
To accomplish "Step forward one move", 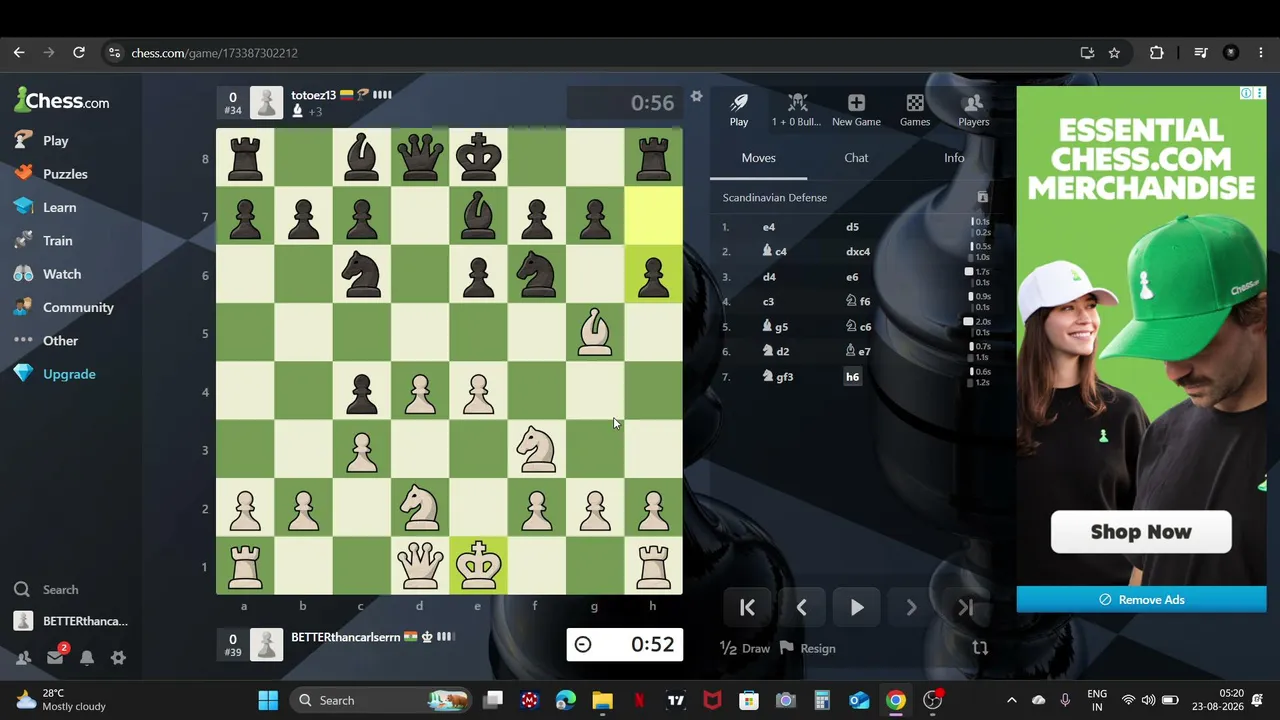I will point(911,607).
